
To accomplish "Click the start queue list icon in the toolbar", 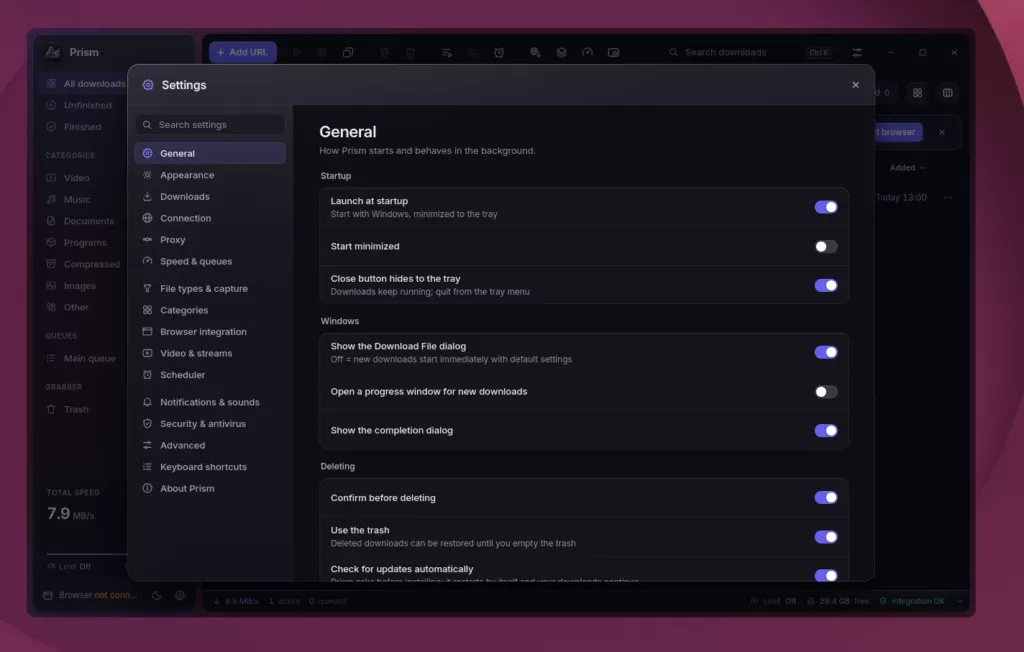I will [x=447, y=52].
